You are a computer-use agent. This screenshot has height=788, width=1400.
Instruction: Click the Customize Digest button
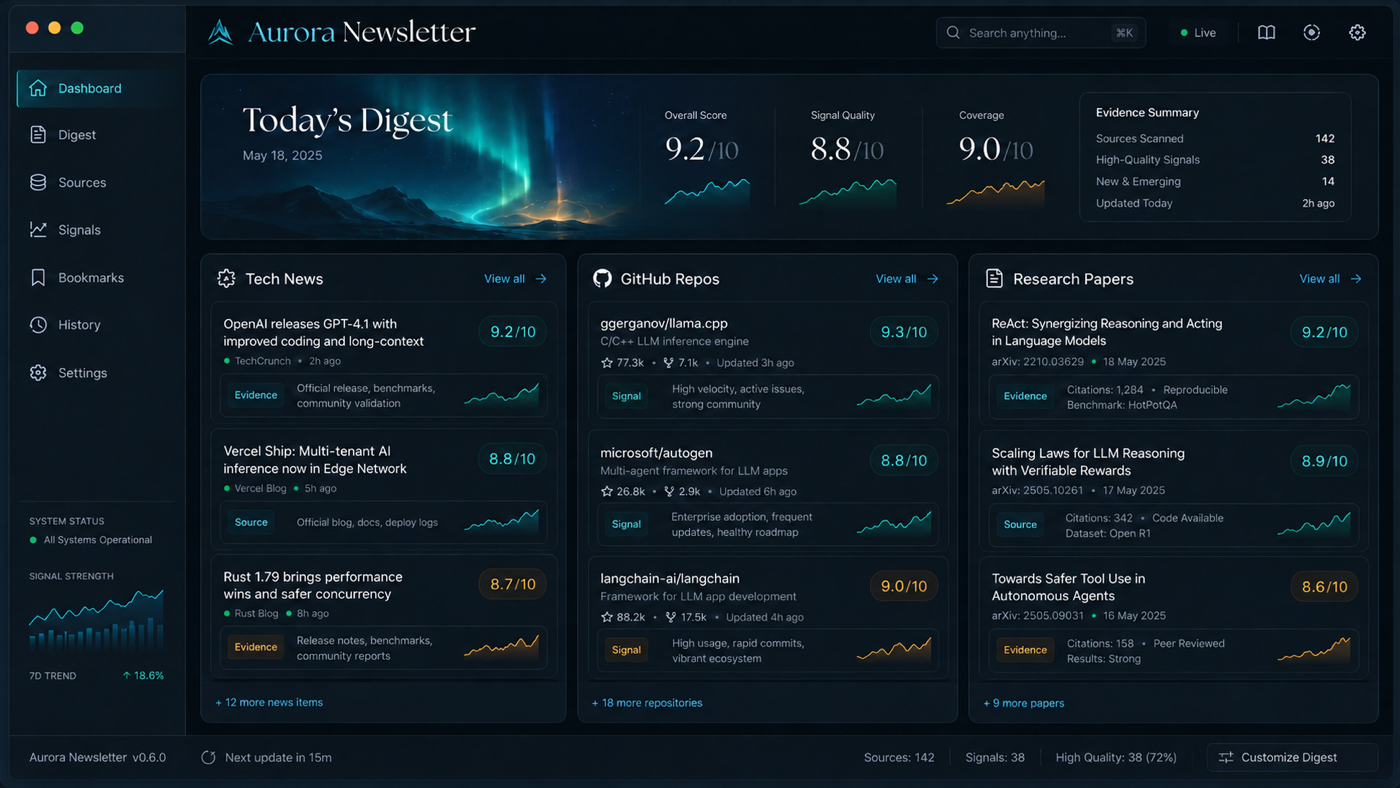coord(1292,758)
